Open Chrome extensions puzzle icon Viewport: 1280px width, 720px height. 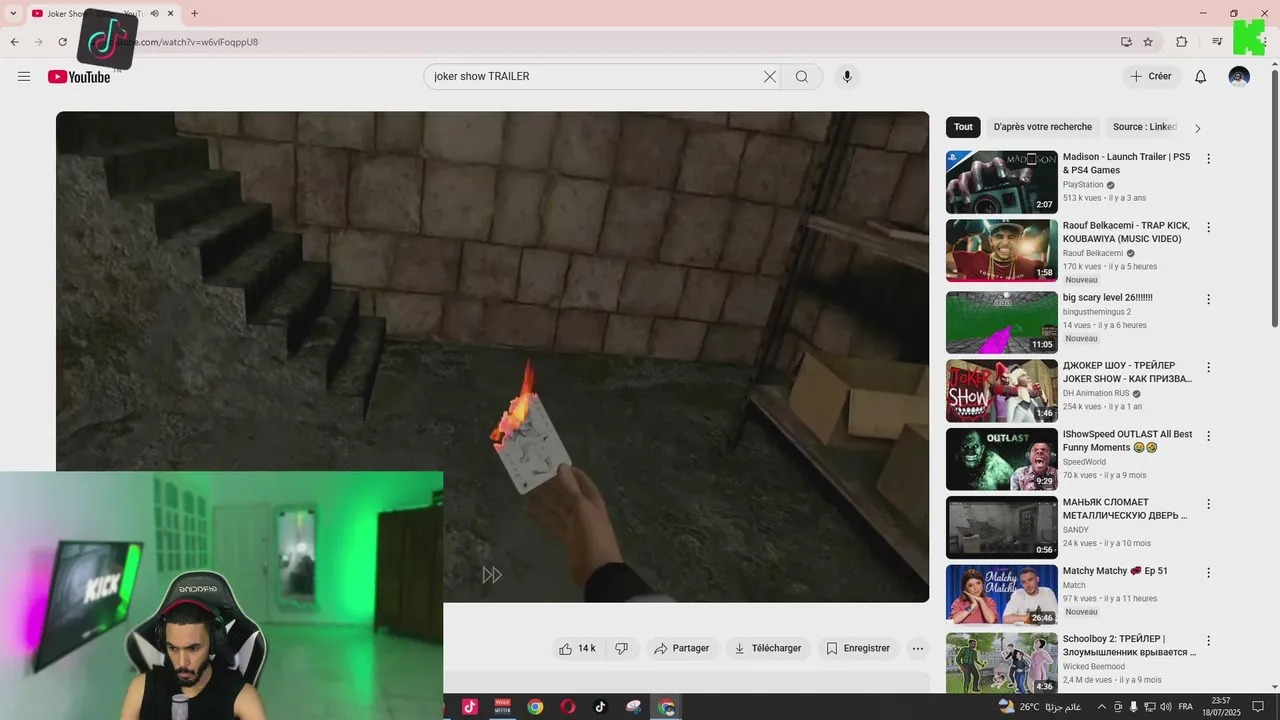pos(1182,42)
